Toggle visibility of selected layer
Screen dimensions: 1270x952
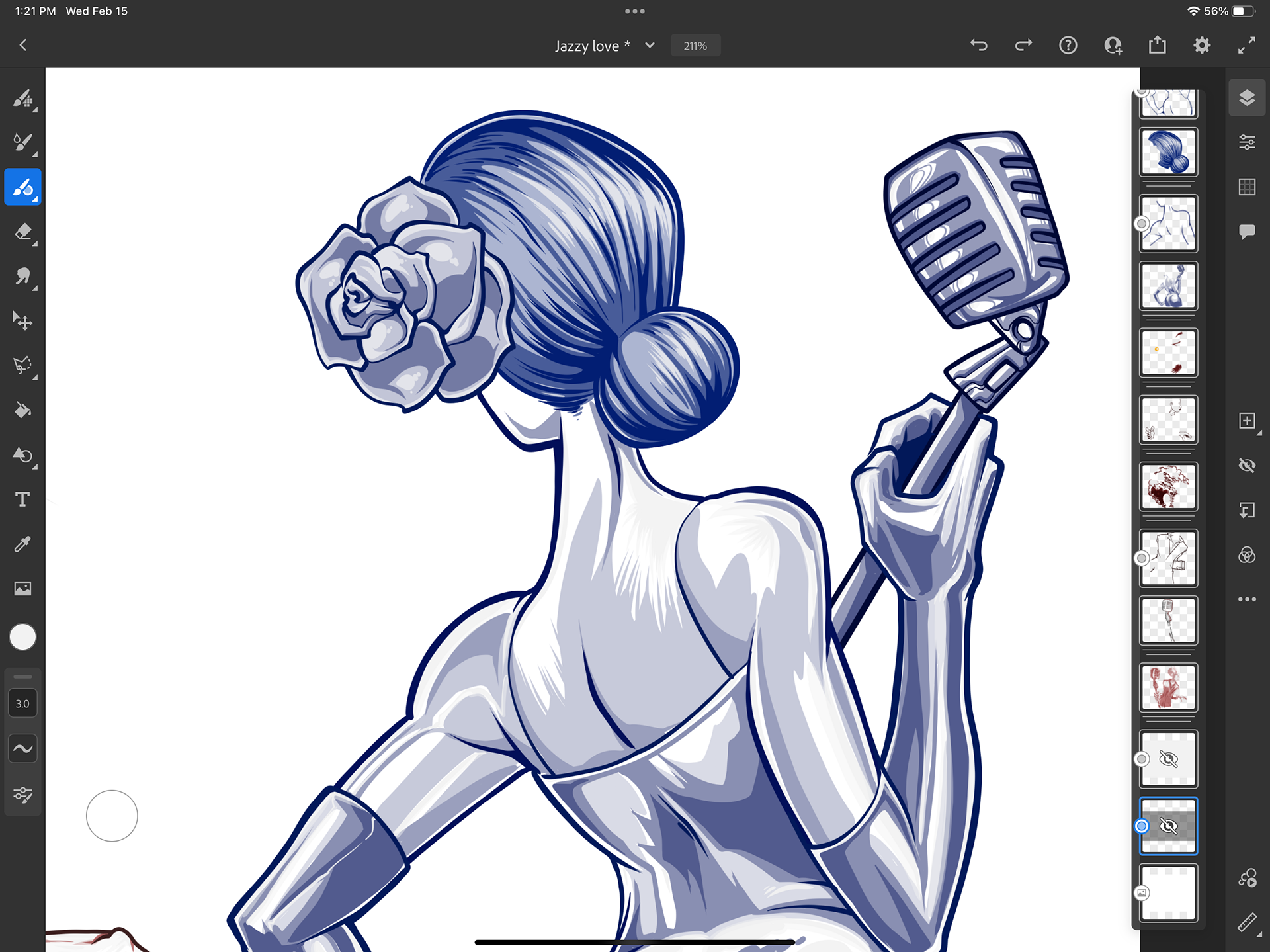(1247, 466)
